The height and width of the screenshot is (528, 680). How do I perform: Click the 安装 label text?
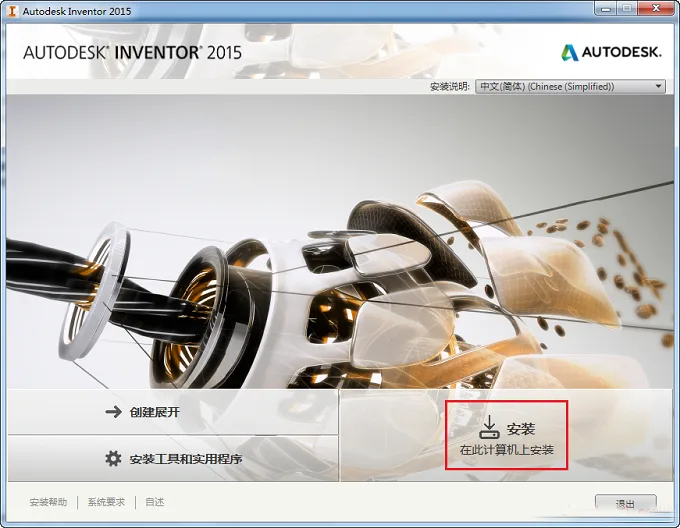520,429
